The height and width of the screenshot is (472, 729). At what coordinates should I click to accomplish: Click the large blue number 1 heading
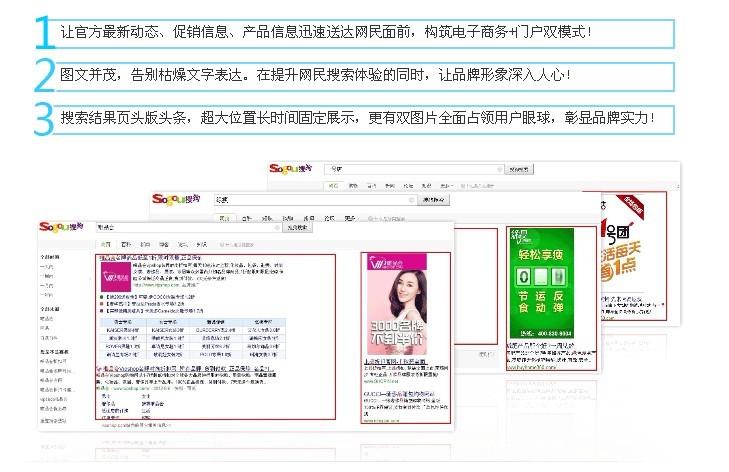point(42,32)
